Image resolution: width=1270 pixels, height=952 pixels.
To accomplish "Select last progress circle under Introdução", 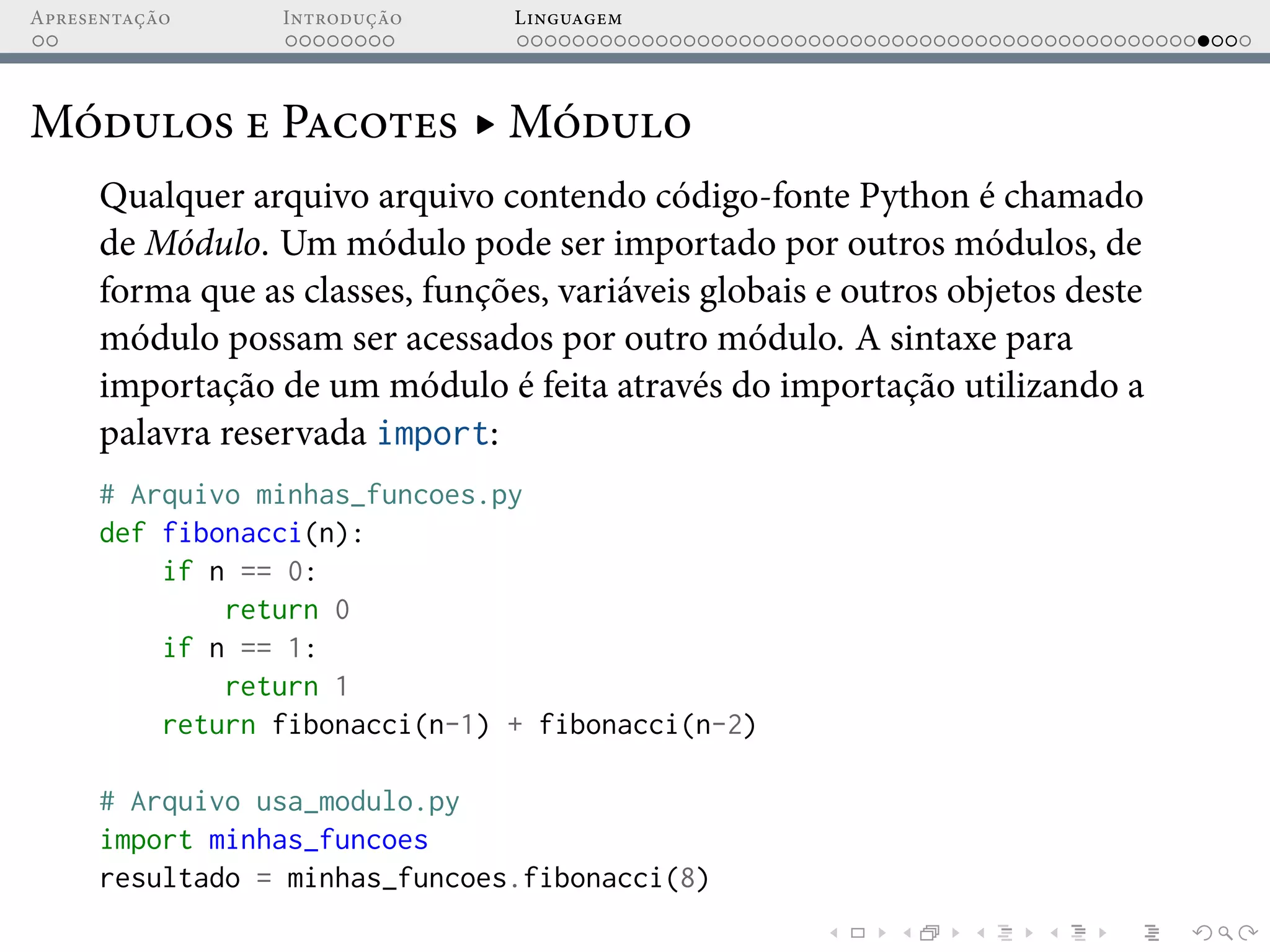I will (388, 41).
